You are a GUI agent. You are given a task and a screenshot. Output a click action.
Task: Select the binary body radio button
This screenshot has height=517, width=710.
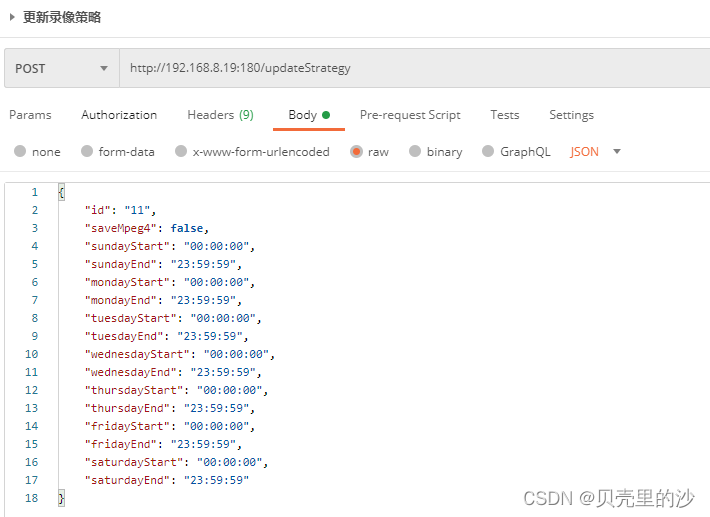click(415, 151)
